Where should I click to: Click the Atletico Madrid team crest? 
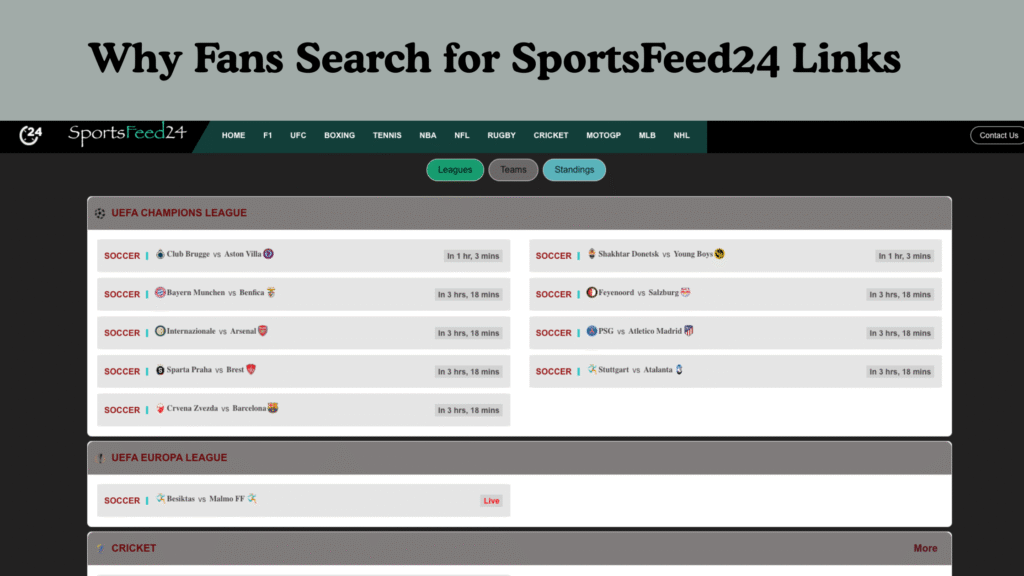coord(689,331)
